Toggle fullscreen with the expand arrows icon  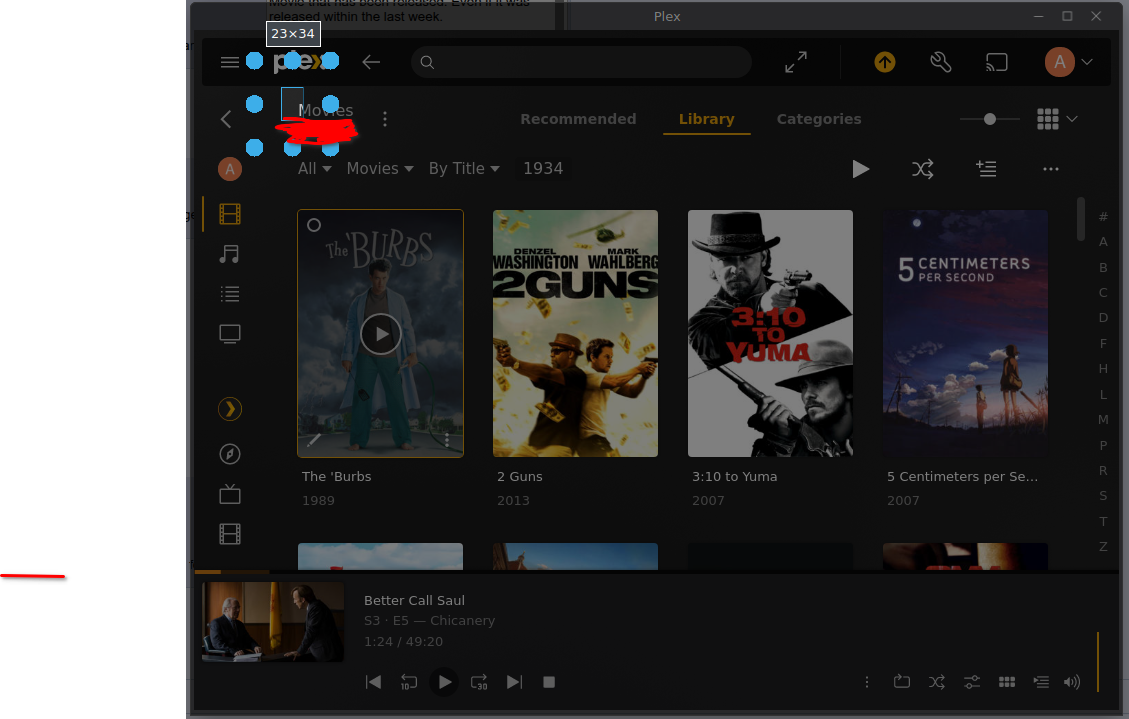[796, 63]
